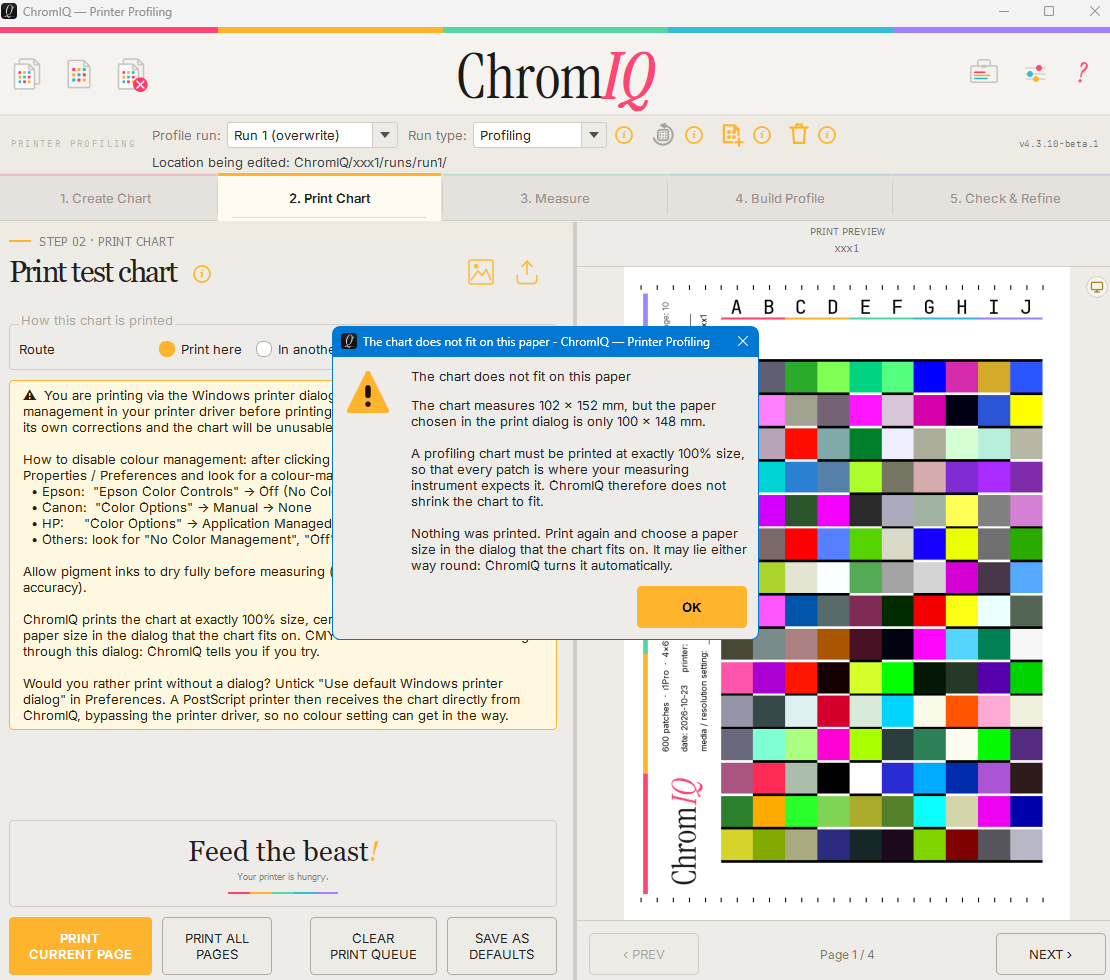The image size is (1110, 980).
Task: Select the Print here radio button
Action: click(x=166, y=349)
